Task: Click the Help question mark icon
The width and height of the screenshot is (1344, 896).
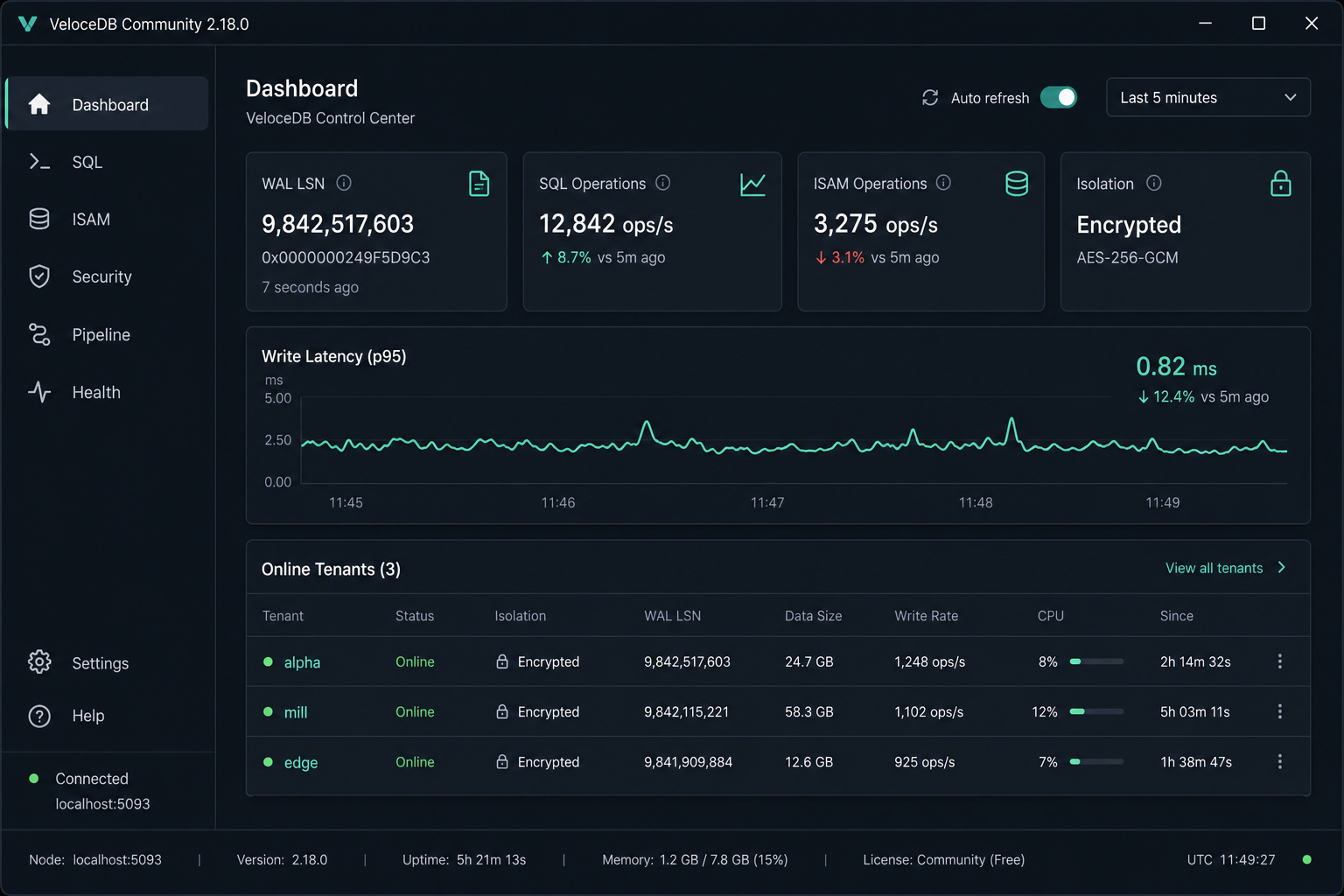Action: coord(39,716)
